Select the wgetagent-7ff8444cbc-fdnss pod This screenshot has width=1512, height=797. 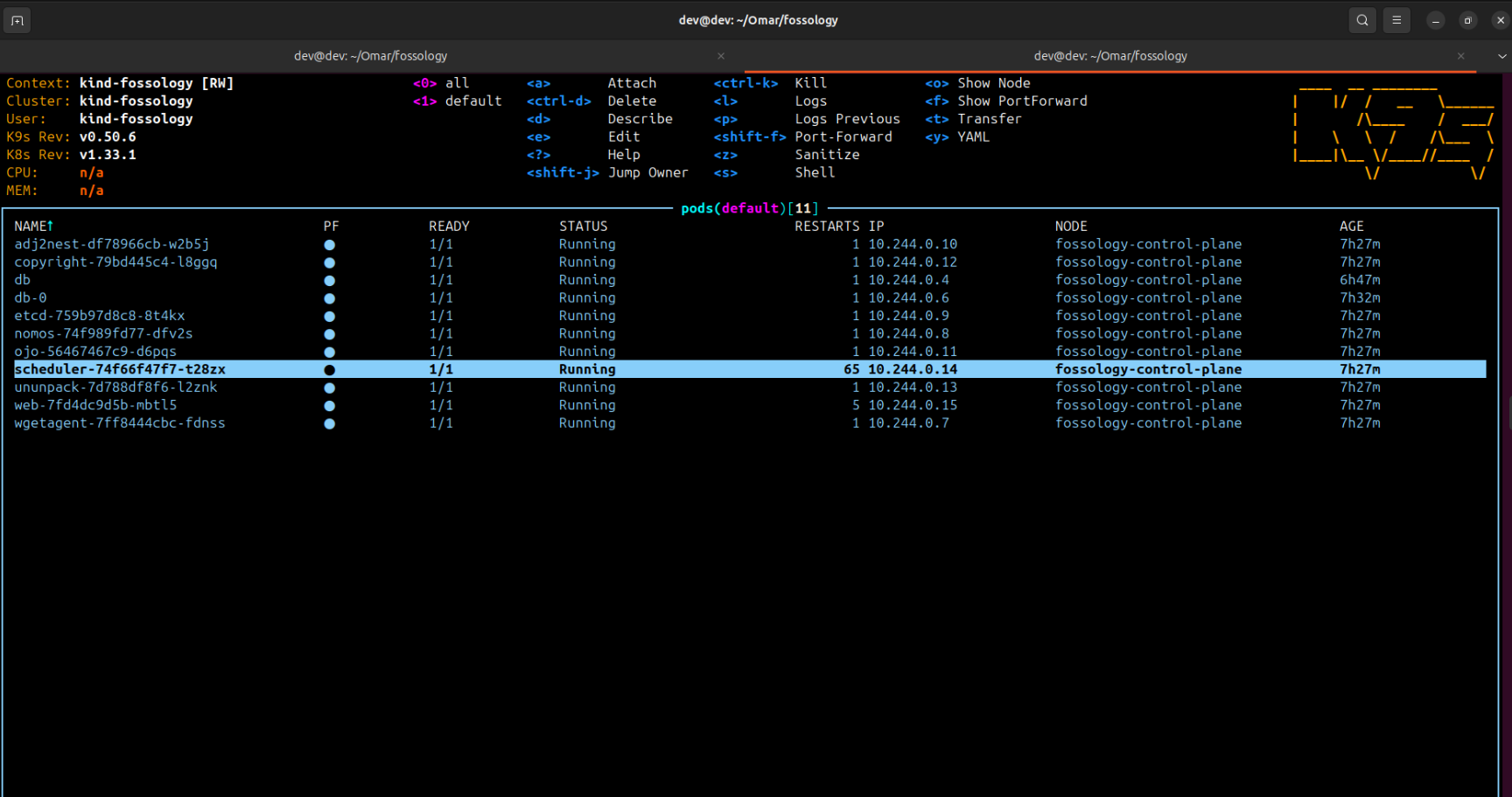point(120,423)
